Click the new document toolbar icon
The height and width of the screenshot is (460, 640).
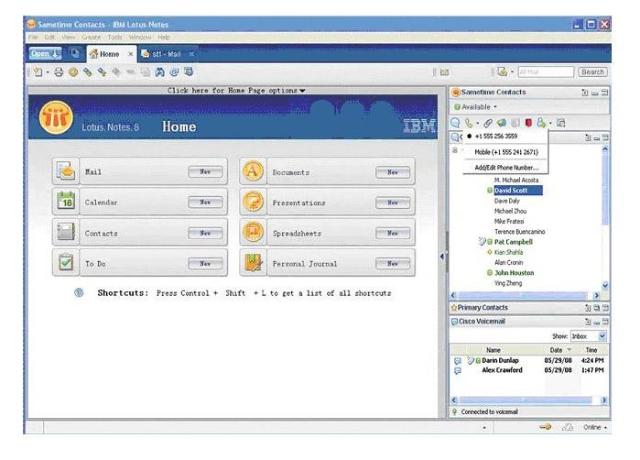(x=38, y=72)
